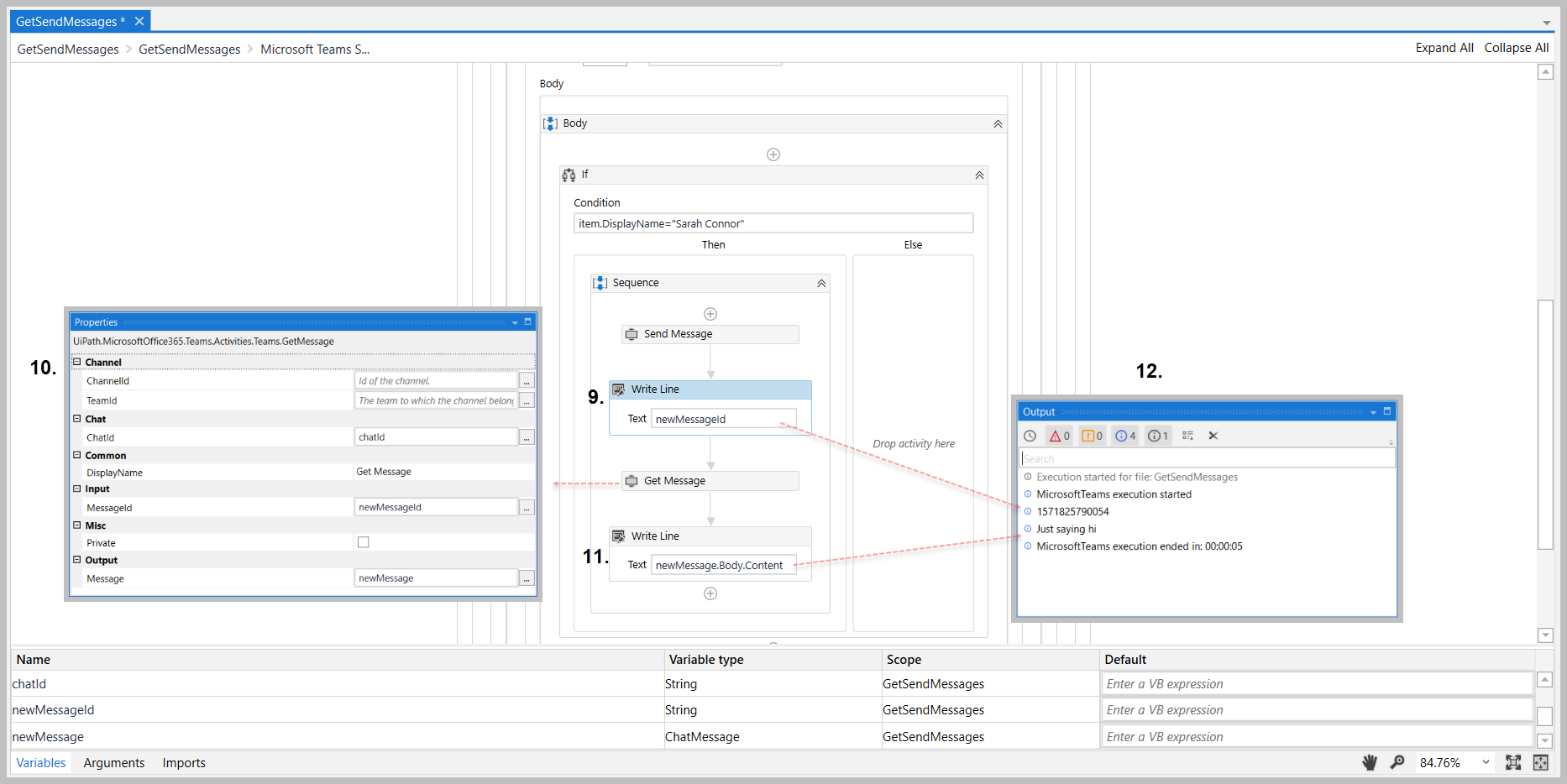Open ellipsis editor for TeamId property
1567x784 pixels.
tap(527, 401)
